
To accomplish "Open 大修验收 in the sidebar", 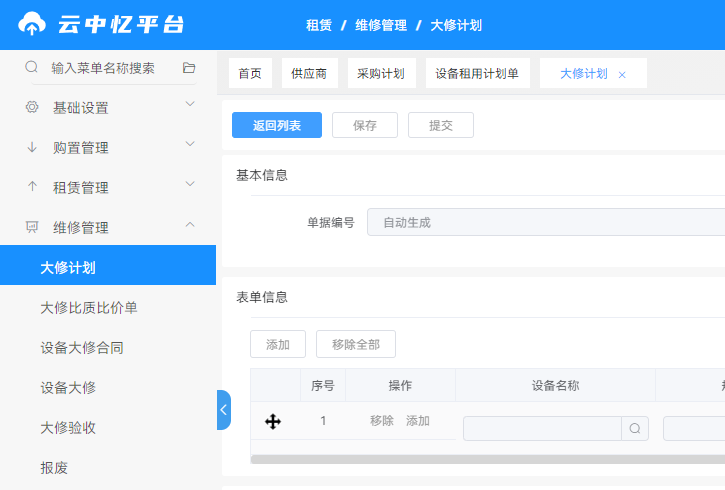I will click(68, 428).
